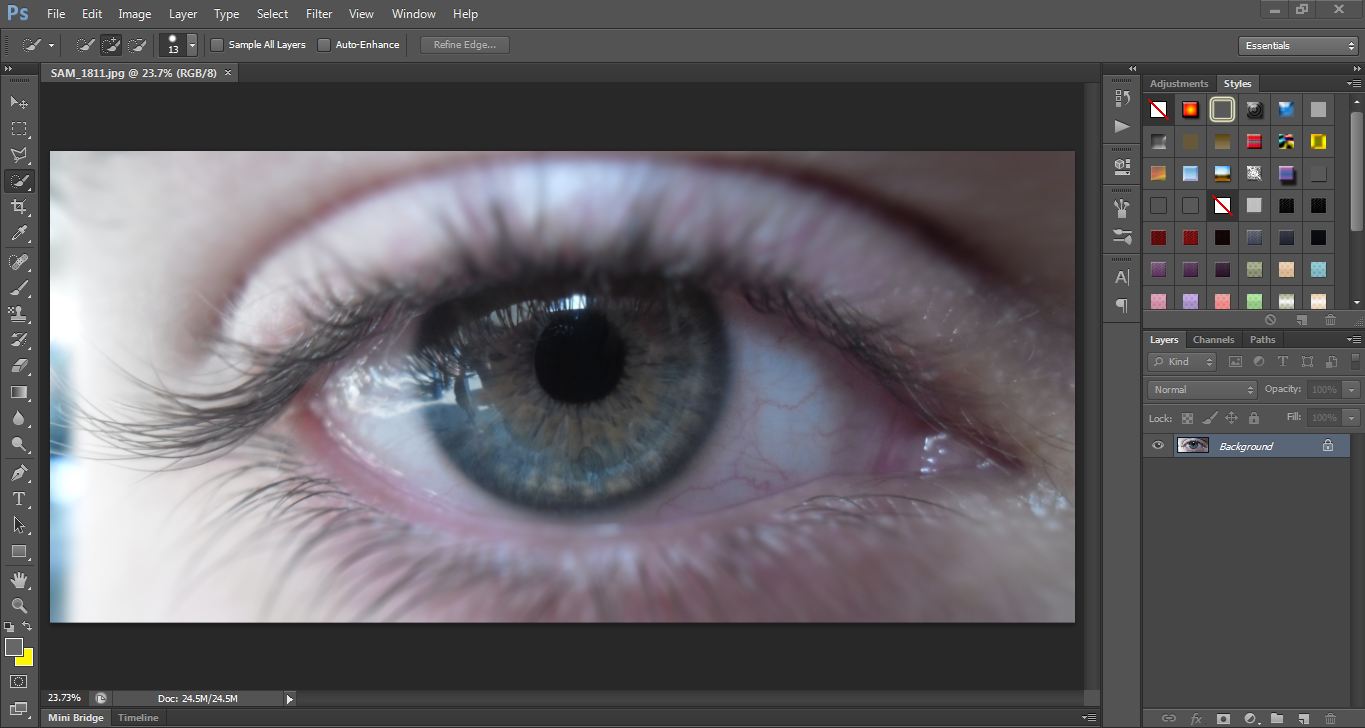Hide the Background layer with eye icon

coord(1158,446)
